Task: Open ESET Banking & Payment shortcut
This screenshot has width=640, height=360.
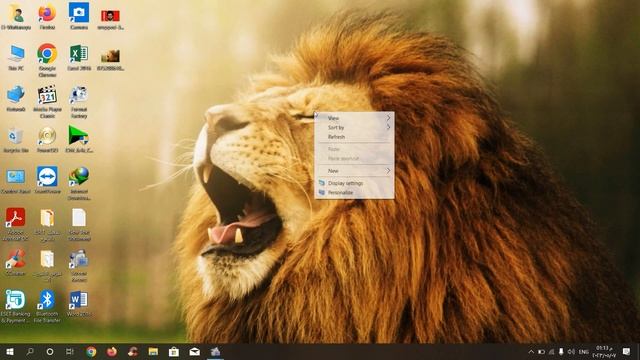Action: pyautogui.click(x=16, y=306)
